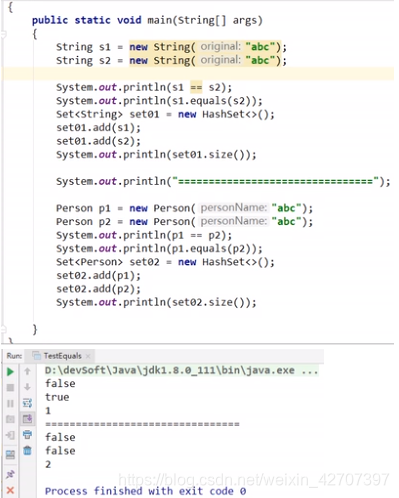Rerun TestEquals with the green play icon
Screen dimensions: 399x498
coord(10,371)
